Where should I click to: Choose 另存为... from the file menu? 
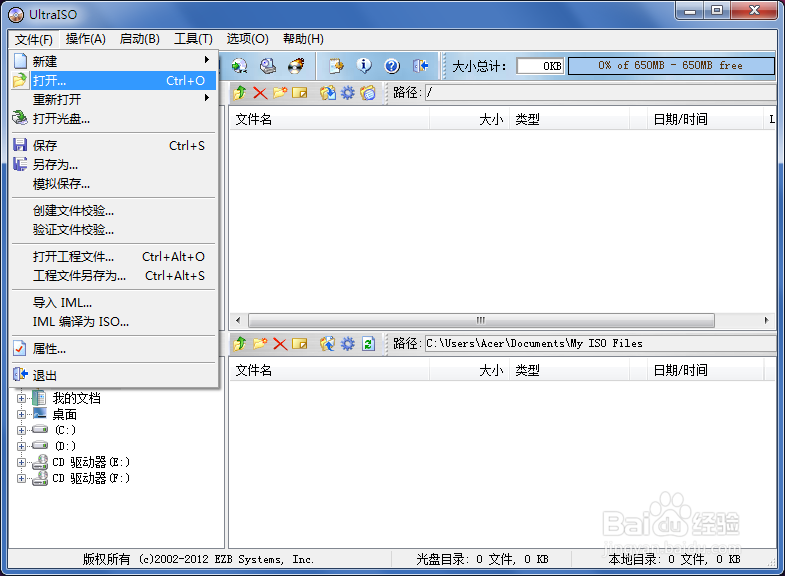[x=114, y=164]
